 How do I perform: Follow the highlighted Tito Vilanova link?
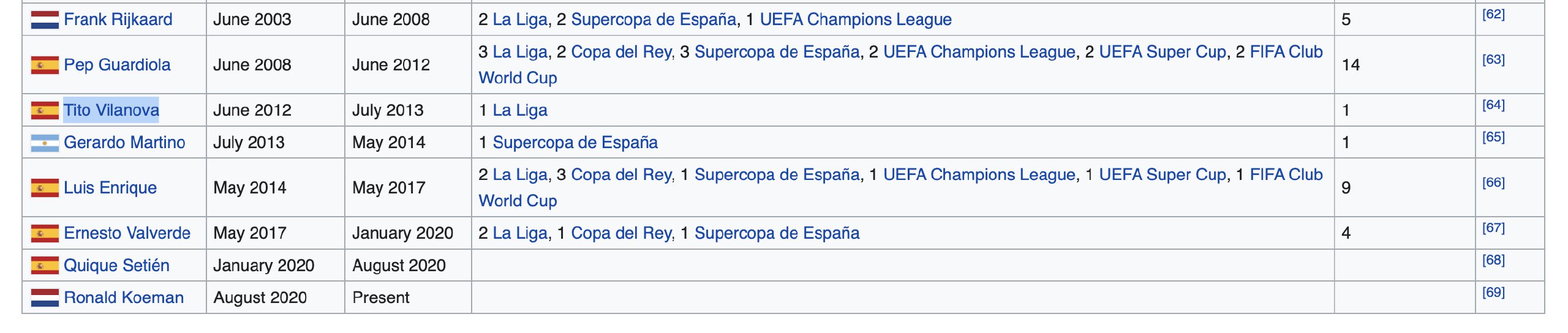click(x=111, y=110)
